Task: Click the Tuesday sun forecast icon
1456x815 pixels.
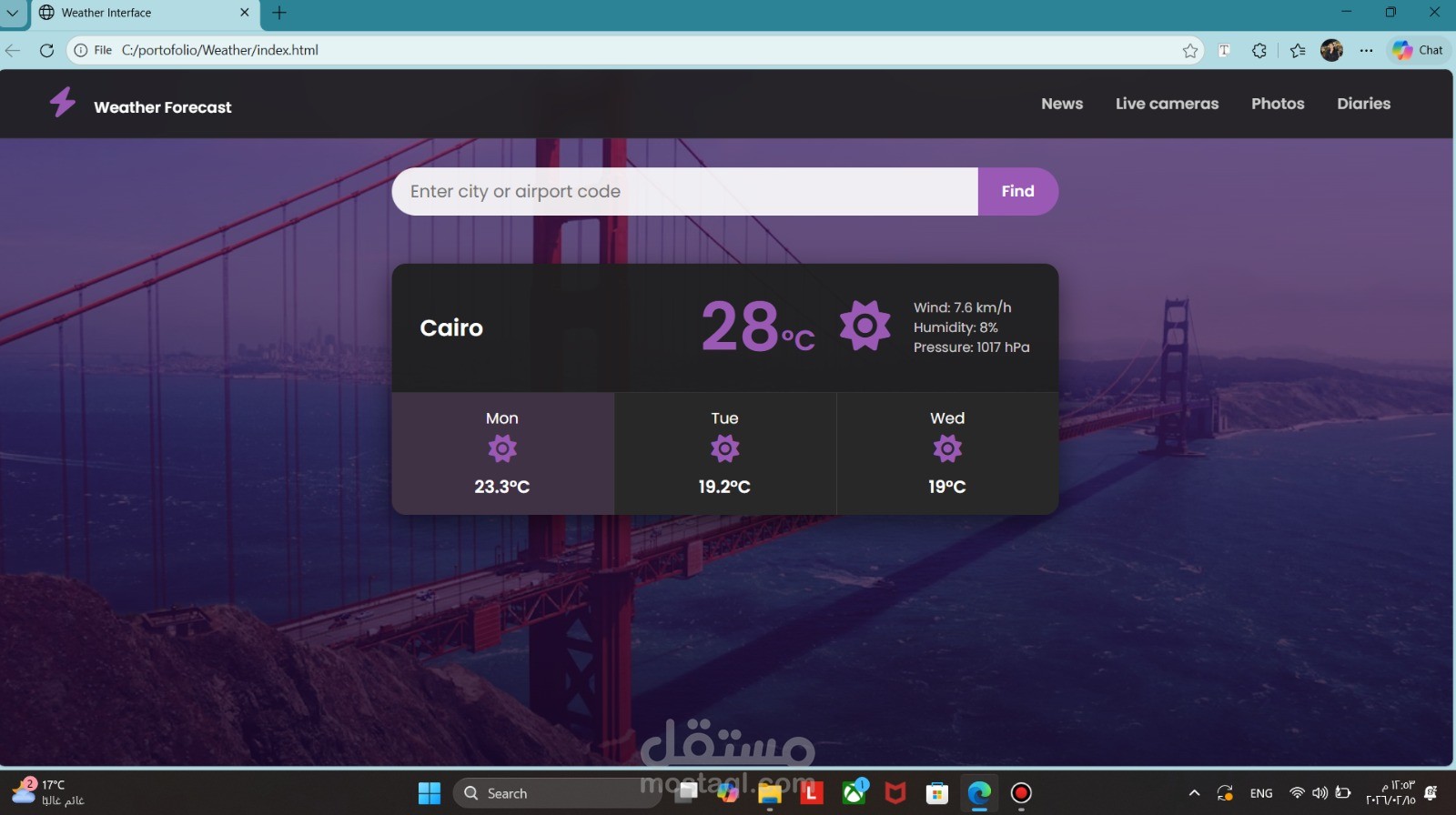Action: tap(724, 448)
